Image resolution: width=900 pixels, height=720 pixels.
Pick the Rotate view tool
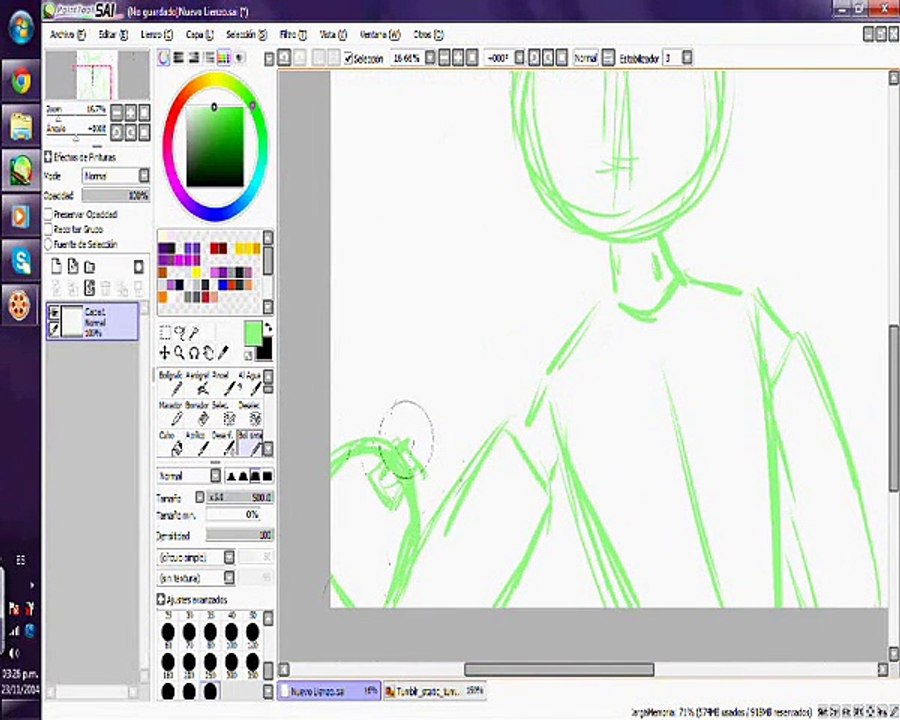(194, 353)
